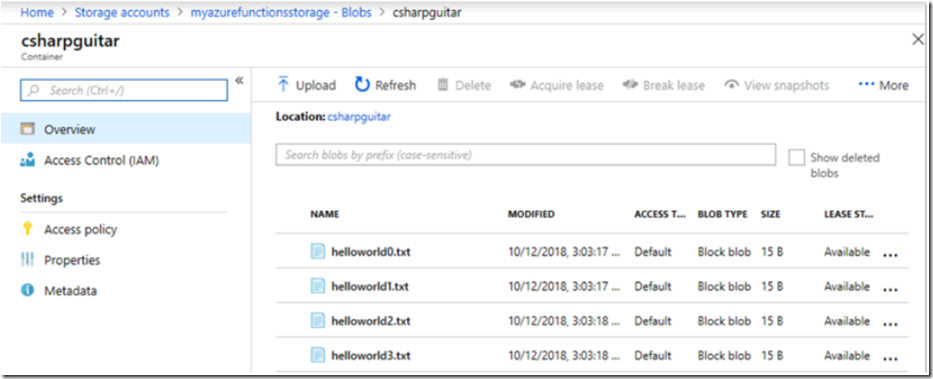Click the csharpguitar Location link

point(359,117)
